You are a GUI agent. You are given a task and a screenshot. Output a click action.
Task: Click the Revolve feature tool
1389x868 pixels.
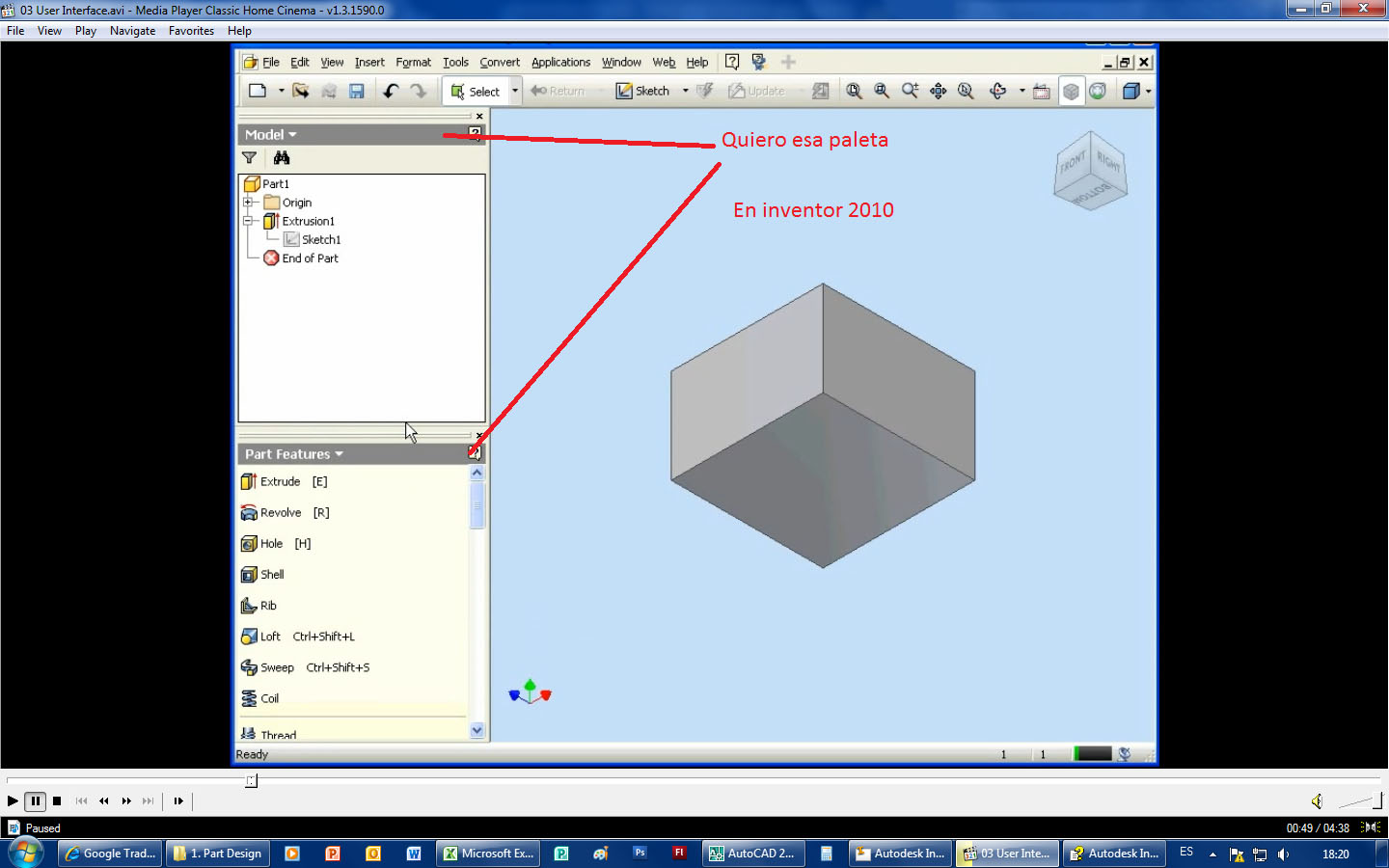click(286, 512)
